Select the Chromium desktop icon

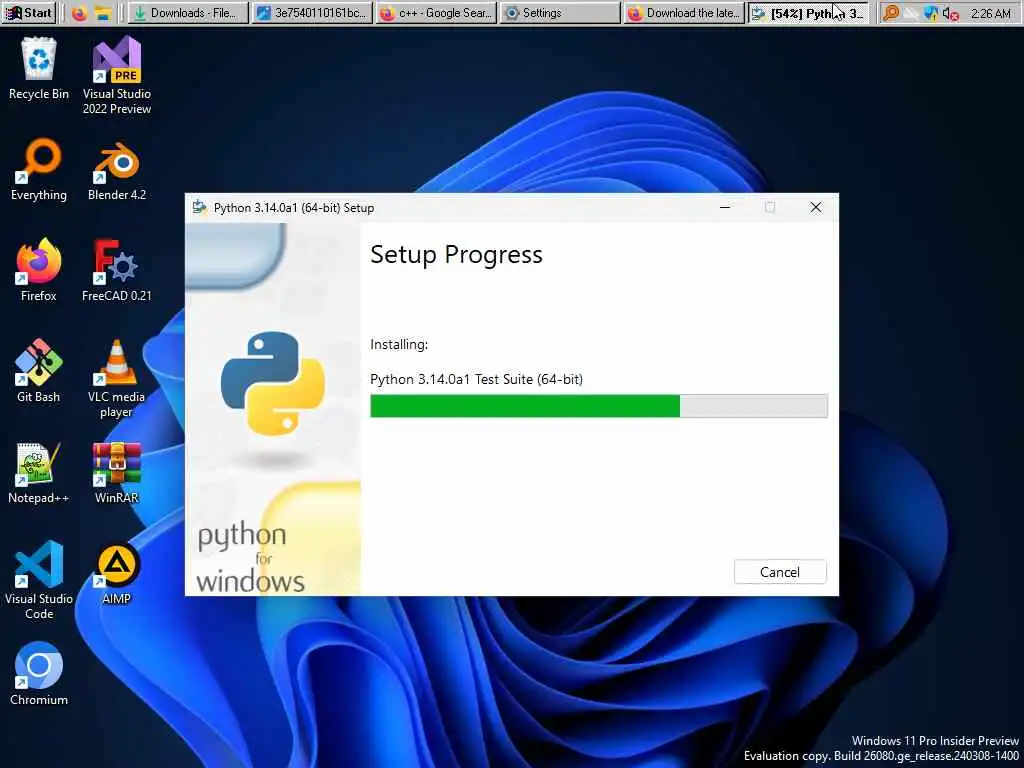(39, 673)
